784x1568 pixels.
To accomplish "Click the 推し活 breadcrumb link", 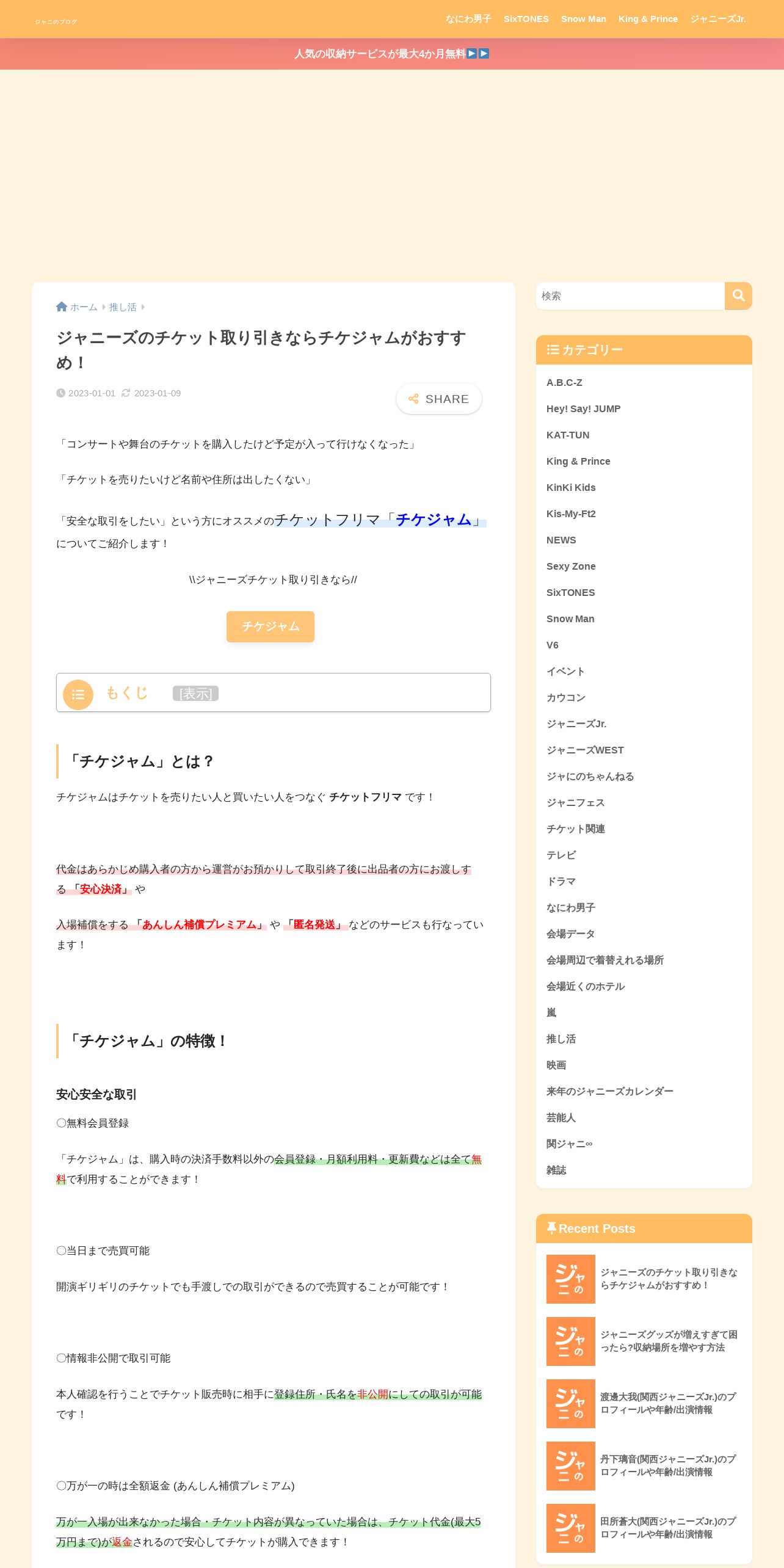I will 123,307.
